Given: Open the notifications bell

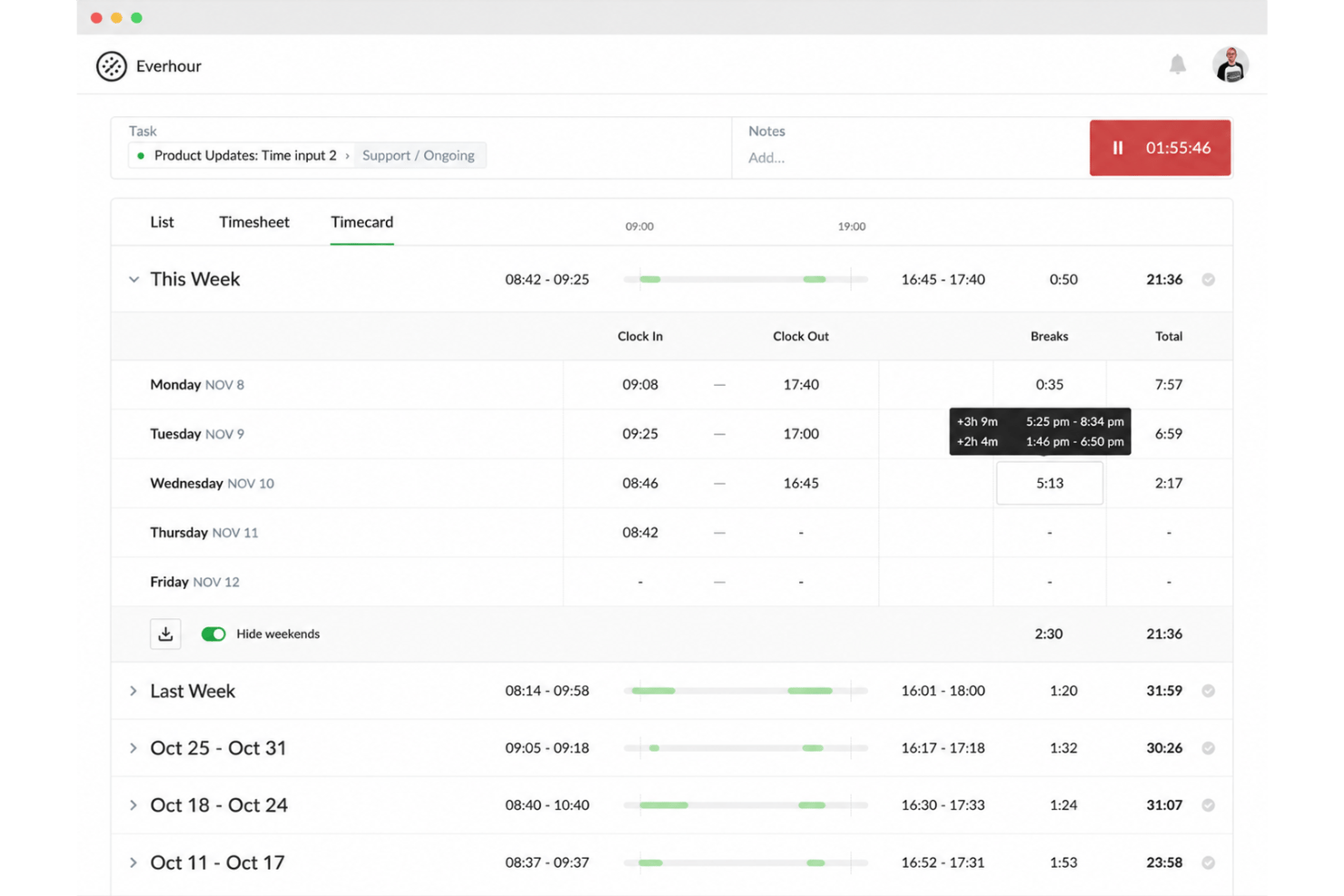Looking at the screenshot, I should tap(1177, 64).
